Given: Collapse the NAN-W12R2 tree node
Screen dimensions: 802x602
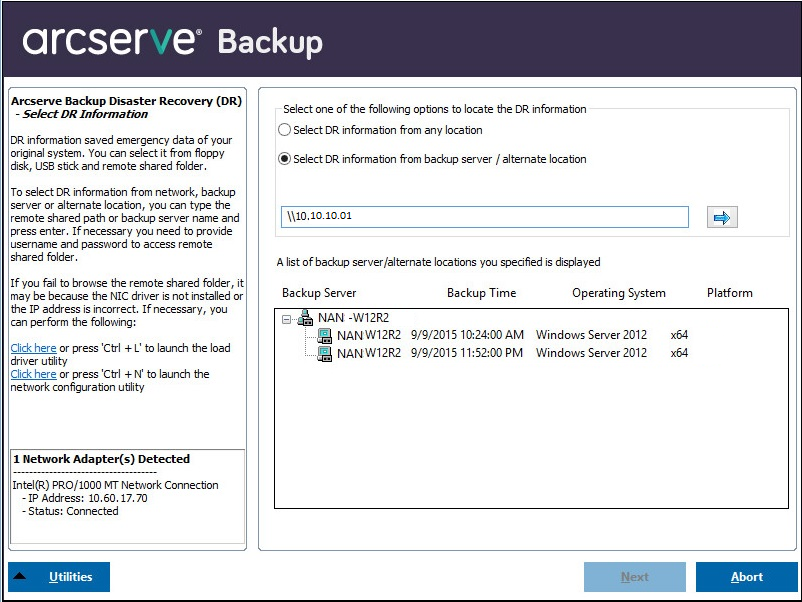Looking at the screenshot, I should click(287, 319).
